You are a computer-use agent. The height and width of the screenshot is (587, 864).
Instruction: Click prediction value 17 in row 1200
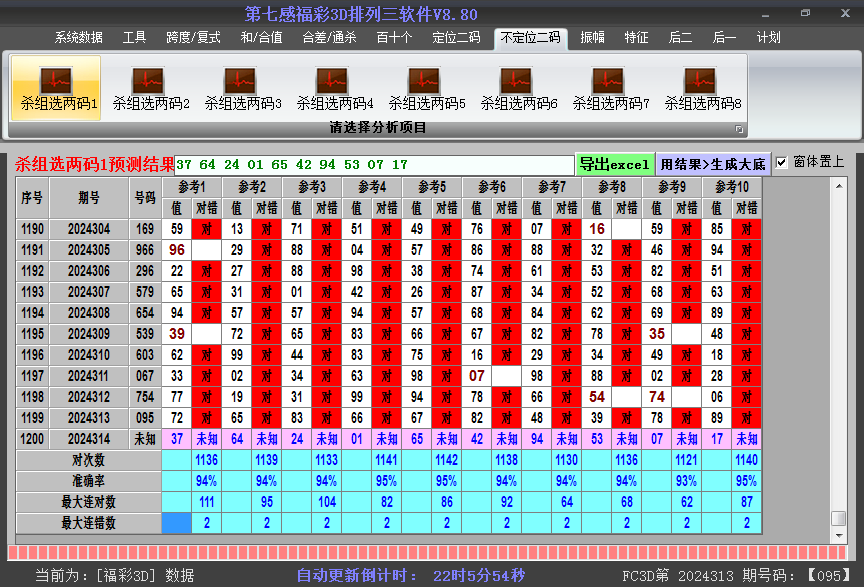tap(717, 439)
